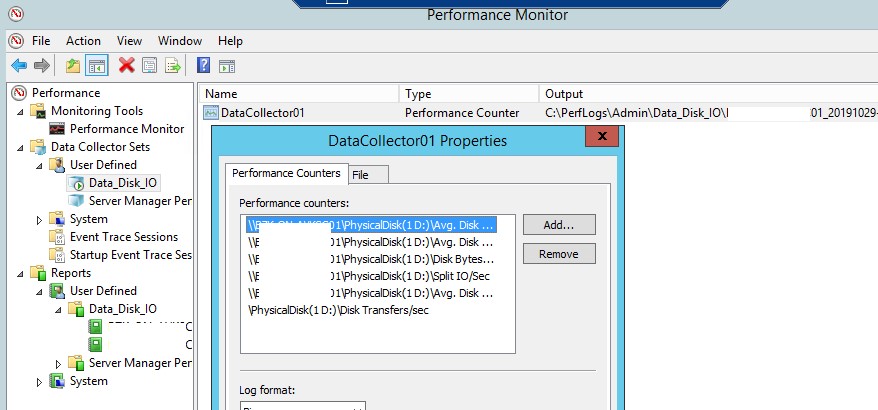Select User Defined under Reports
The image size is (878, 410).
point(103,291)
